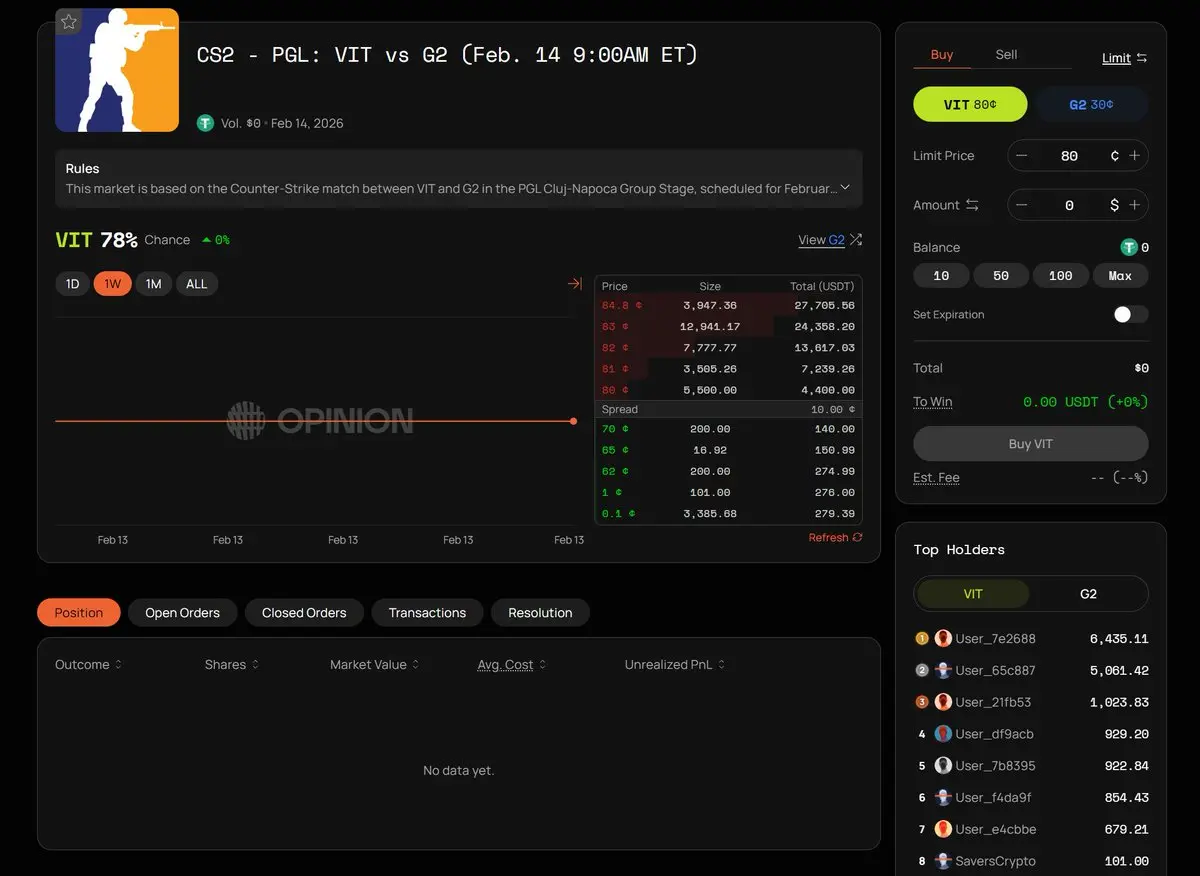Open User_e4cbbe holder avatar
Viewport: 1200px width, 876px height.
point(943,829)
